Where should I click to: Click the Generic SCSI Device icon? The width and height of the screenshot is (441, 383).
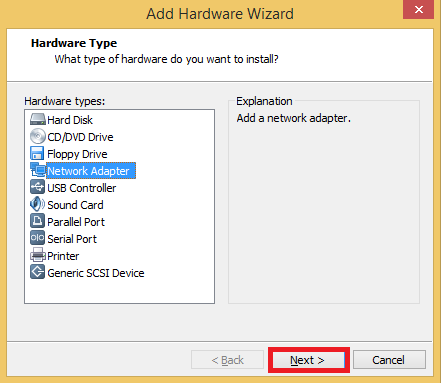click(x=37, y=272)
